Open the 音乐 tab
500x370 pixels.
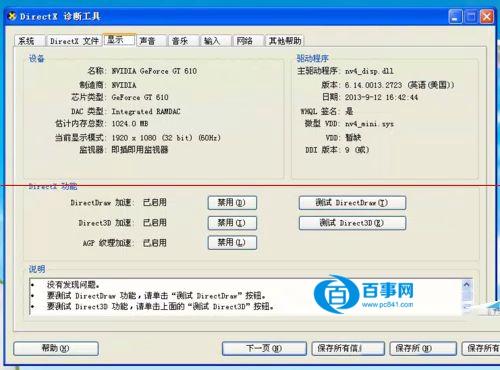coord(183,41)
